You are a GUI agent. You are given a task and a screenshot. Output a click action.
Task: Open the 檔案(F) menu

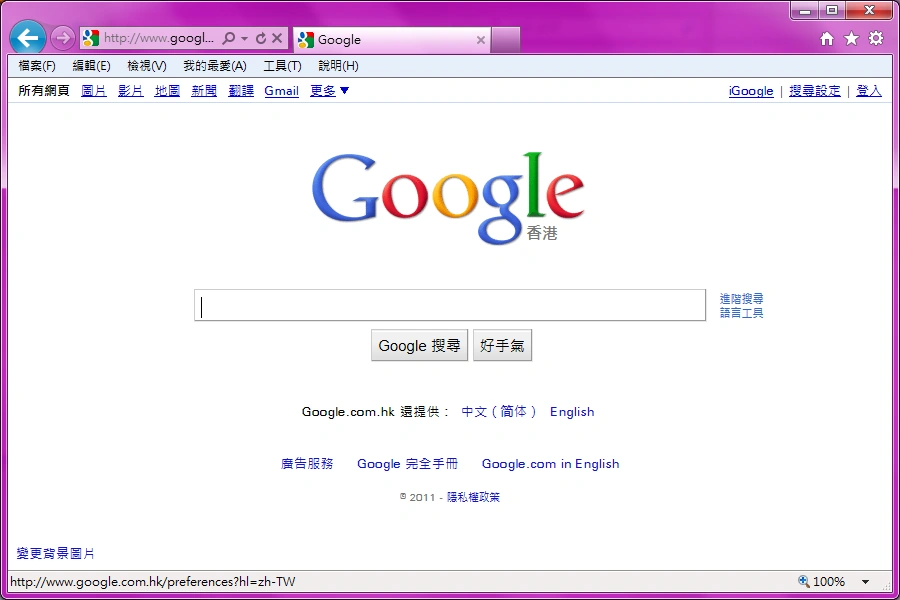(37, 66)
